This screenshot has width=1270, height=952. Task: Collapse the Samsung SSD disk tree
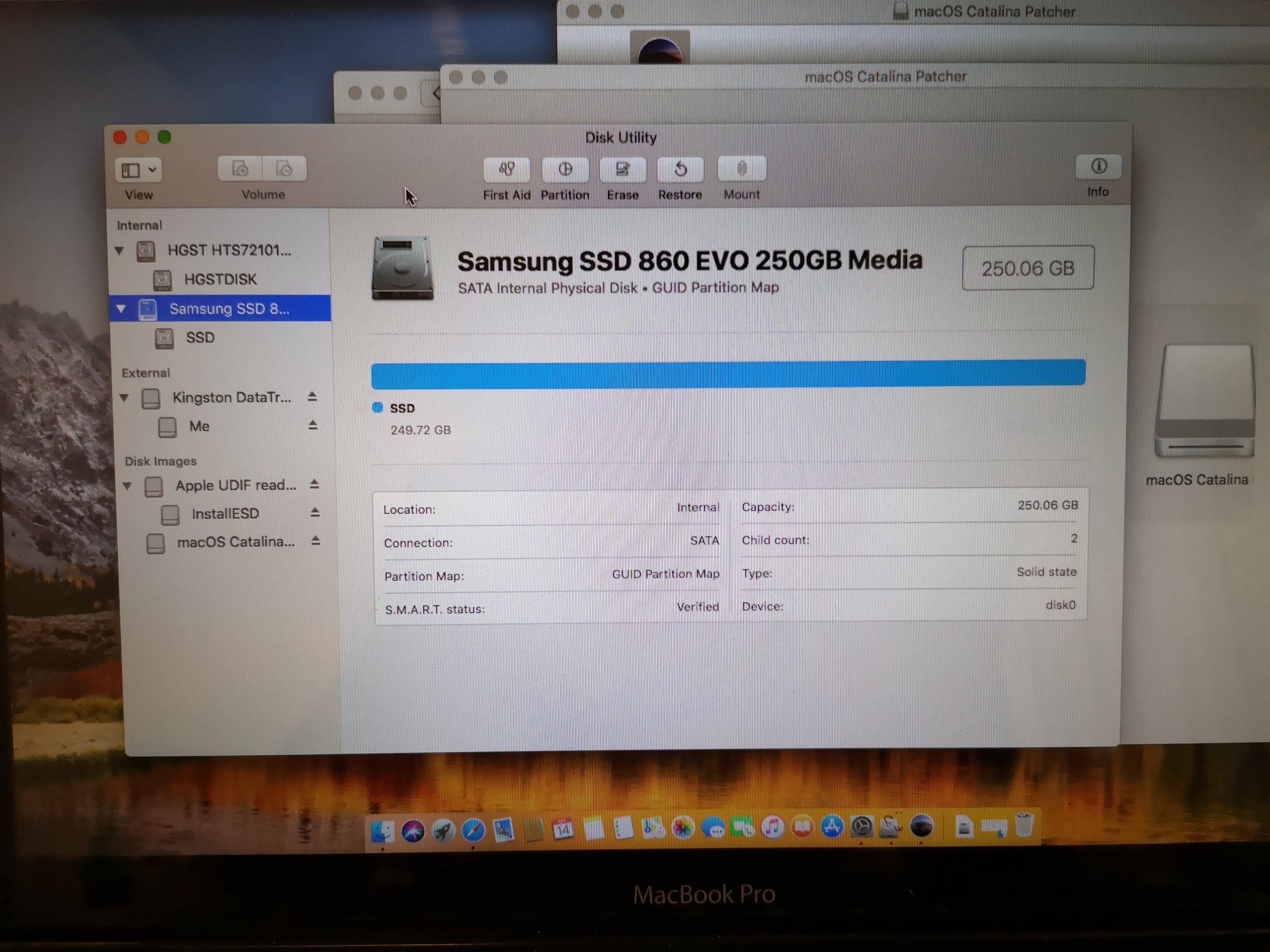pos(121,309)
